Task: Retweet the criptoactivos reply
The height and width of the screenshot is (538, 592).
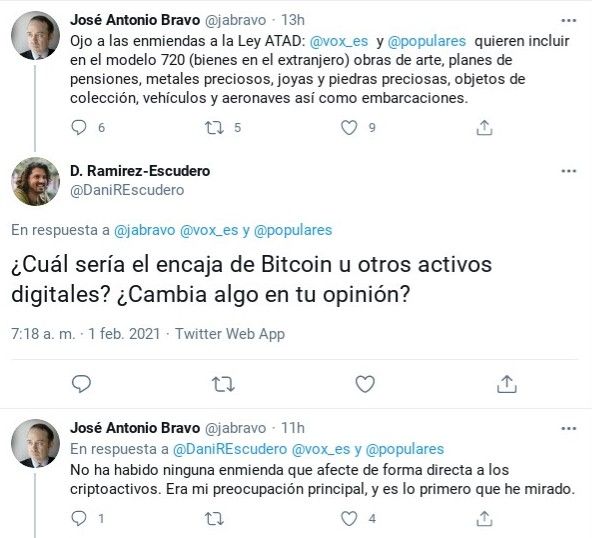Action: [214, 518]
